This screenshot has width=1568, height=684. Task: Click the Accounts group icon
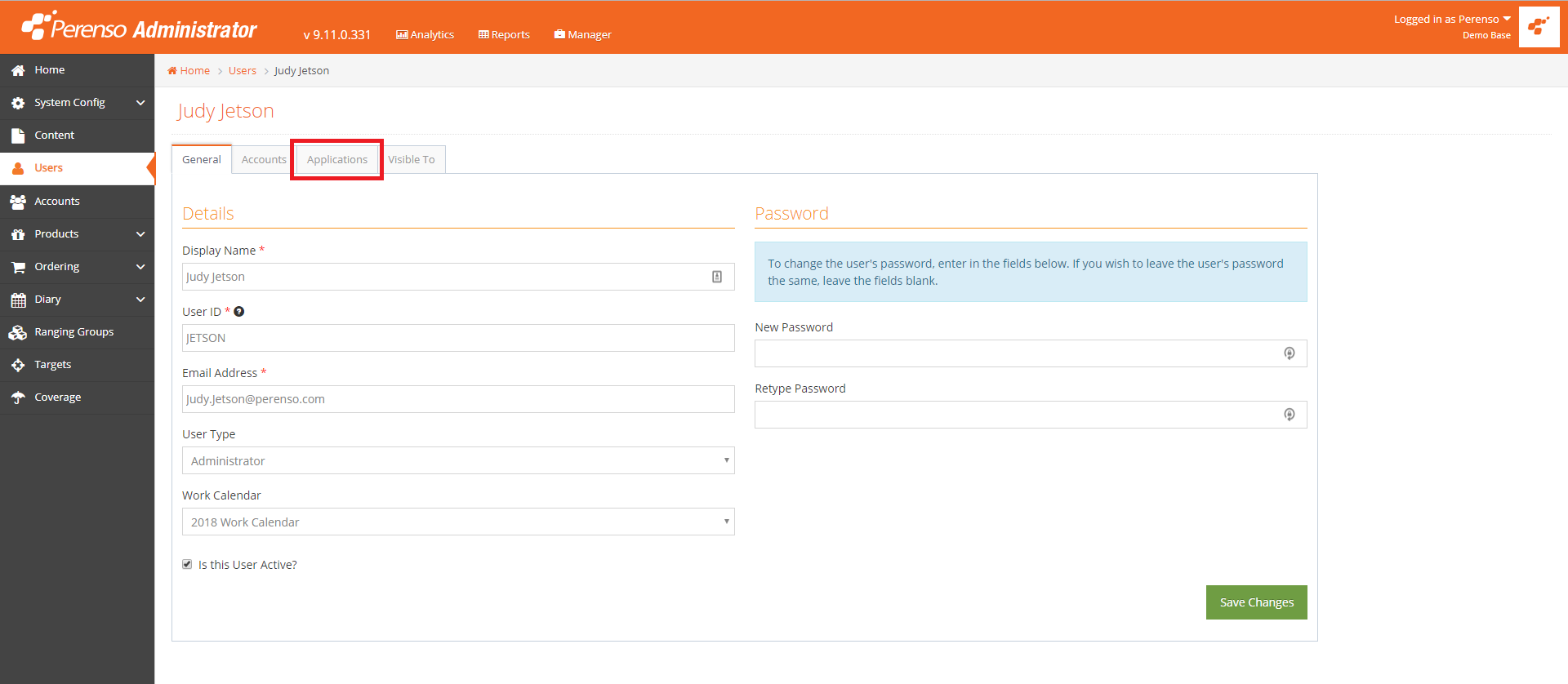point(18,202)
